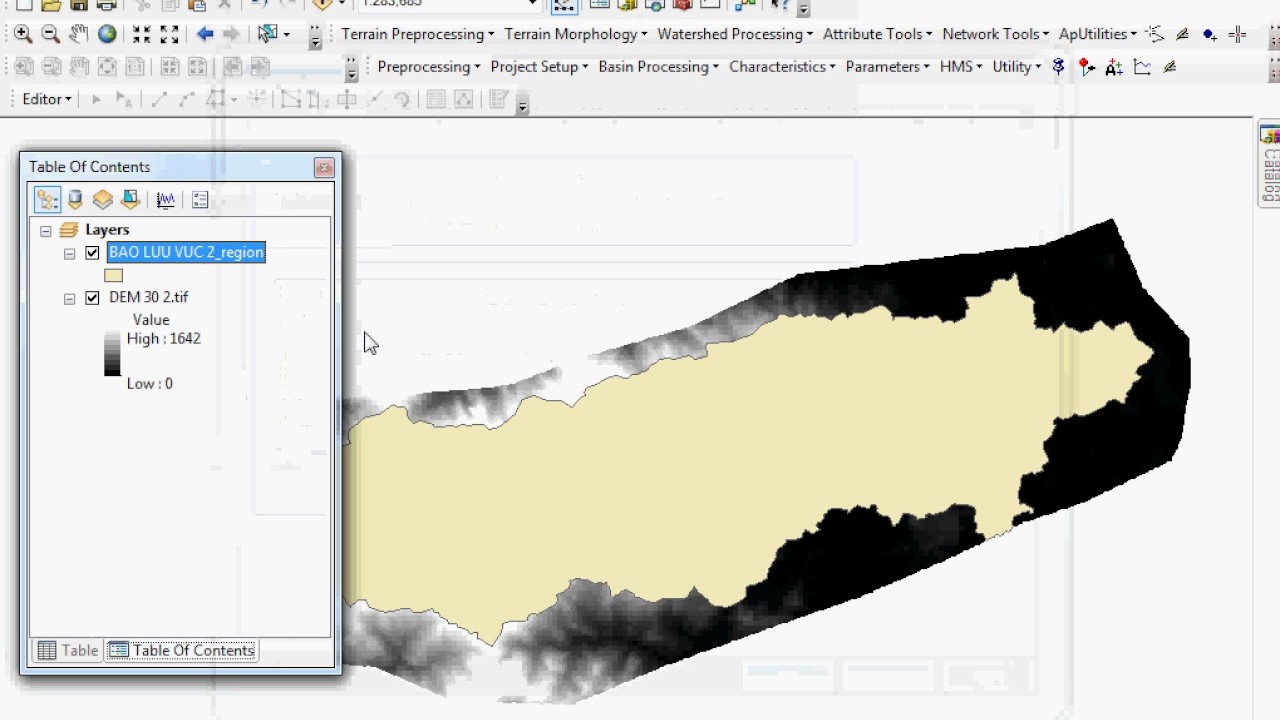
Task: Go back to previous extent
Action: click(x=204, y=34)
